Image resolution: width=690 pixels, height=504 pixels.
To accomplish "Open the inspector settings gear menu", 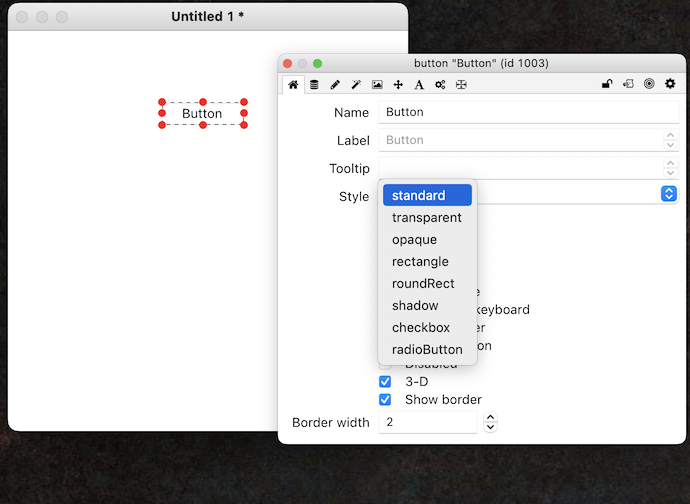I will point(670,85).
